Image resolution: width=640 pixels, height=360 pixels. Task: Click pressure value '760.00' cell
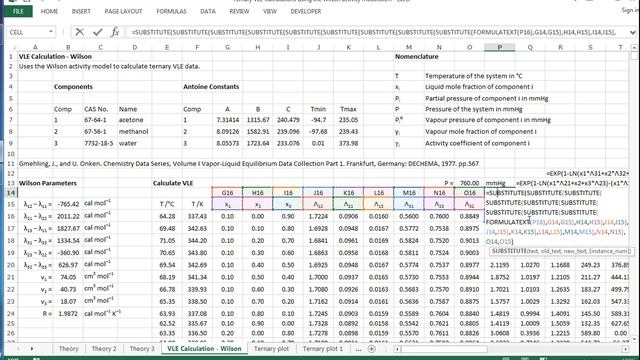pyautogui.click(x=469, y=183)
